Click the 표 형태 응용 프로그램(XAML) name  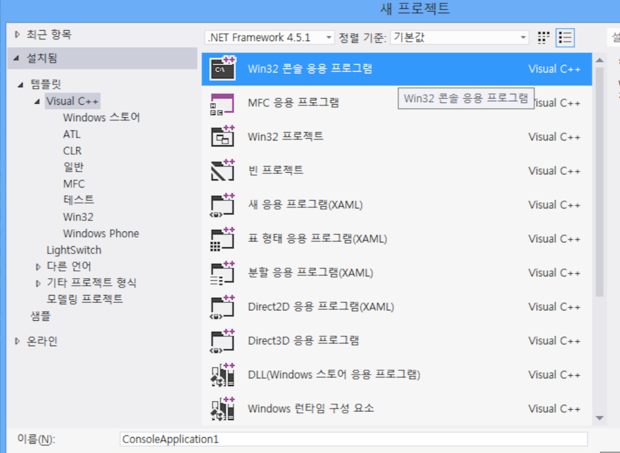click(x=318, y=239)
